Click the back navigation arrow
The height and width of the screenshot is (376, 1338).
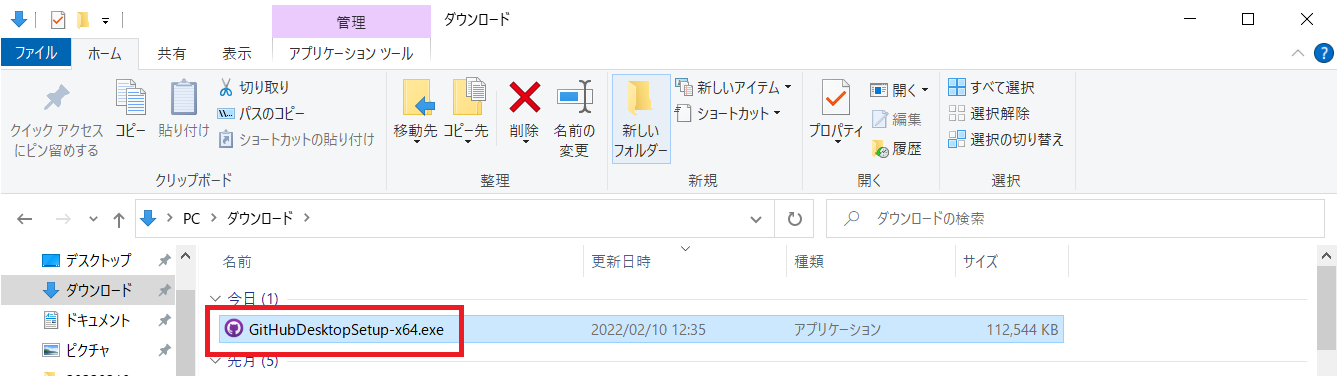coord(26,218)
